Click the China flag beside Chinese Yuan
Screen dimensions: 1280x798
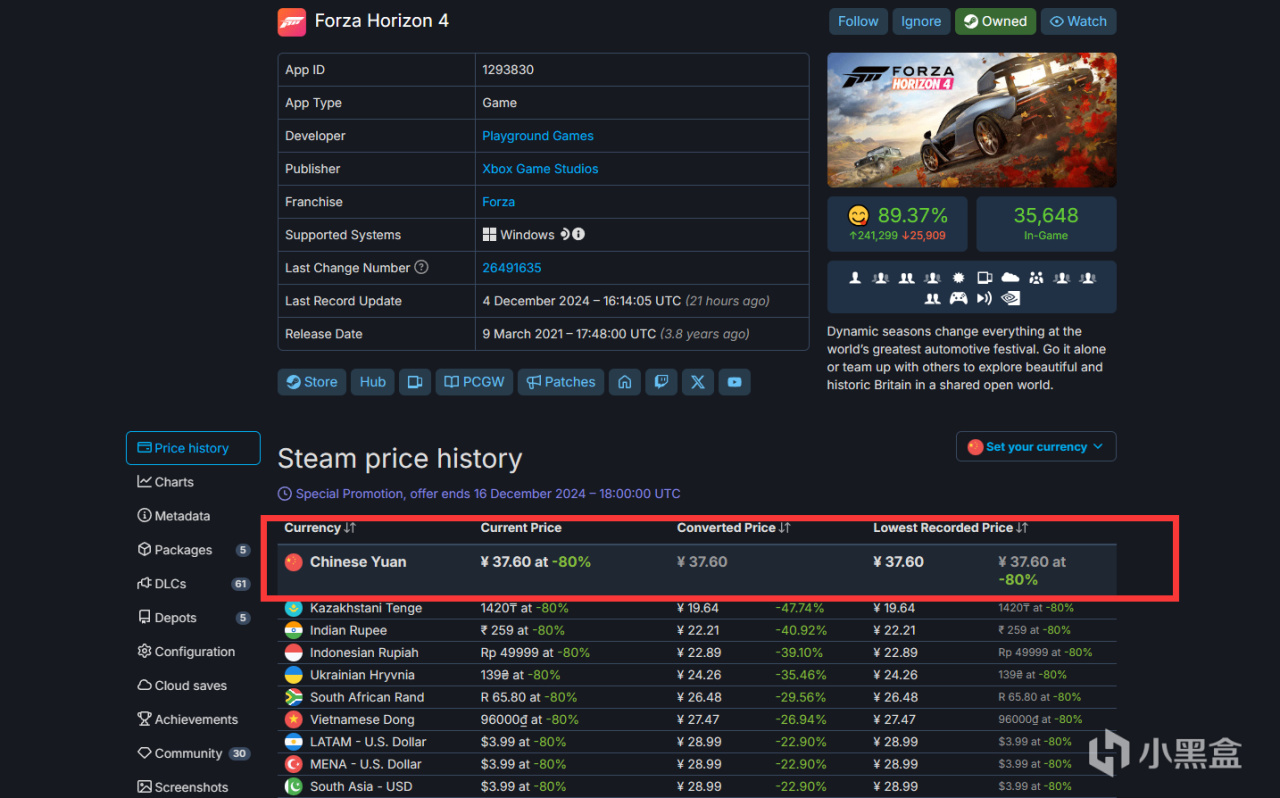point(293,562)
